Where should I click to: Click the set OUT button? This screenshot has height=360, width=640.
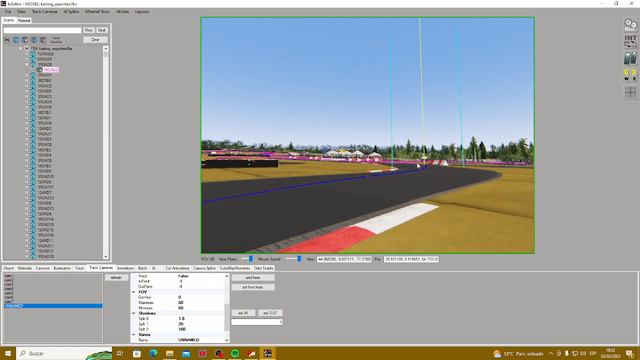pyautogui.click(x=270, y=313)
